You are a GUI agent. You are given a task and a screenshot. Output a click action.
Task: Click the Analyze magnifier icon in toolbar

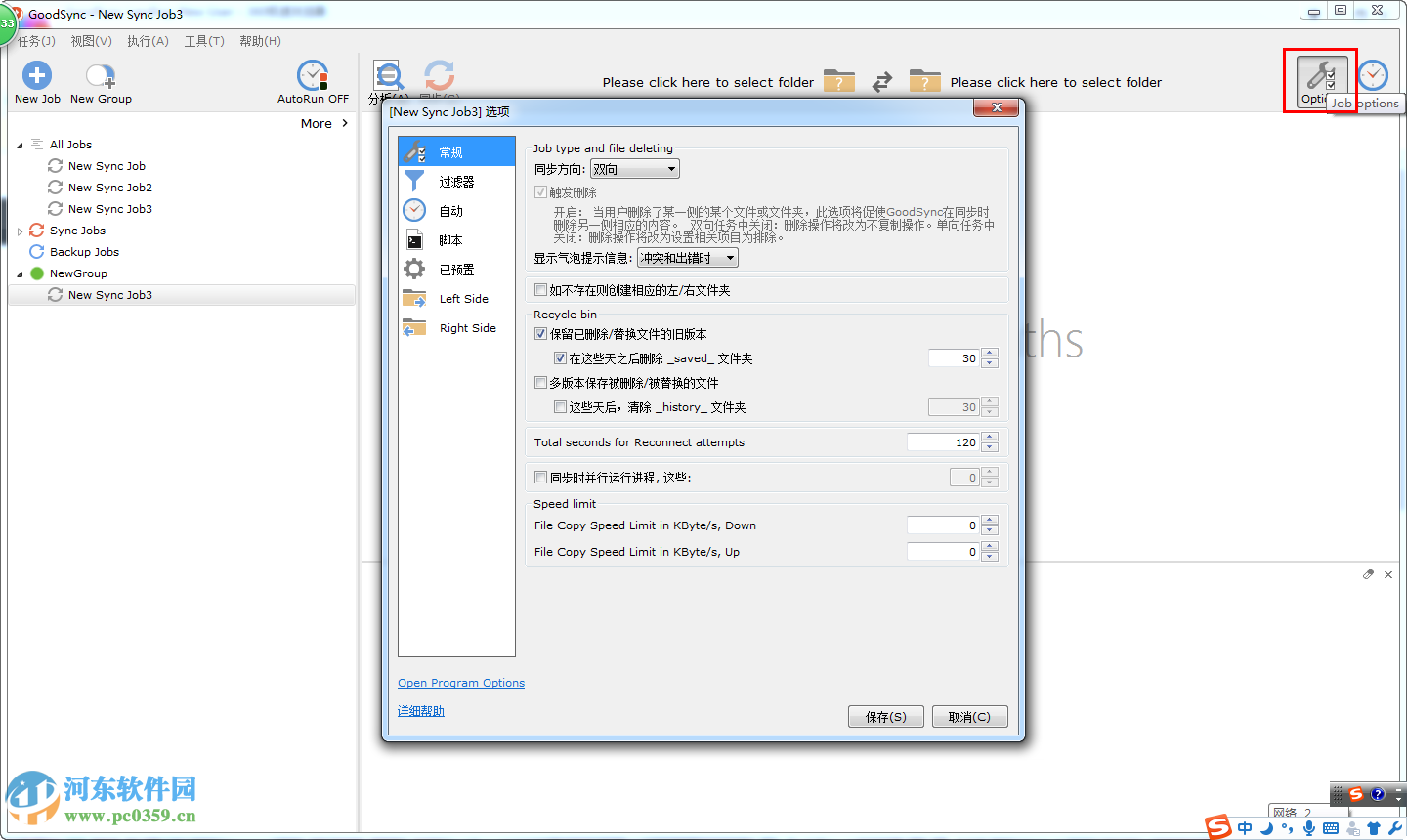[389, 75]
